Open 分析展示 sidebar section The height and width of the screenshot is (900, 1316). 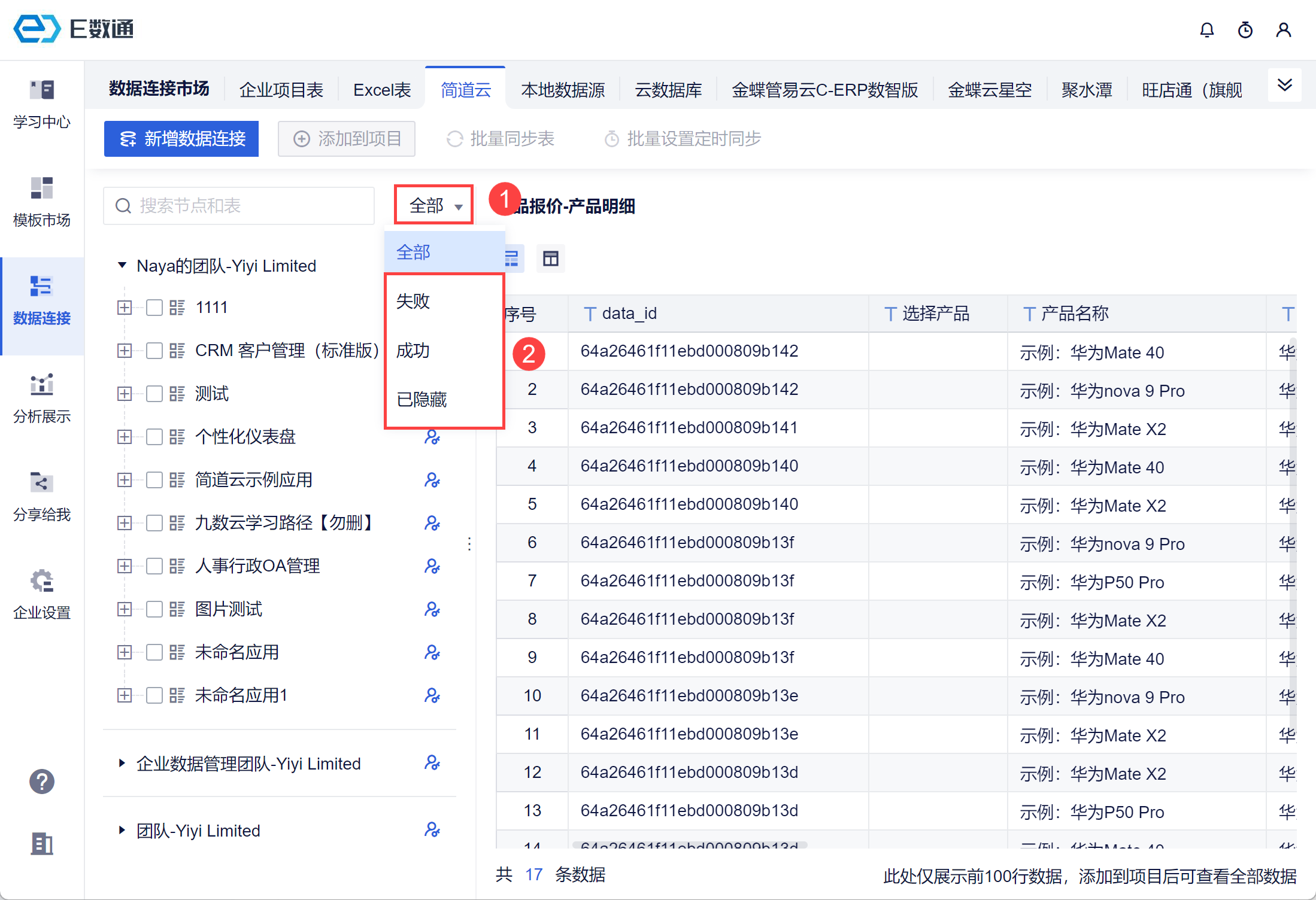[42, 399]
